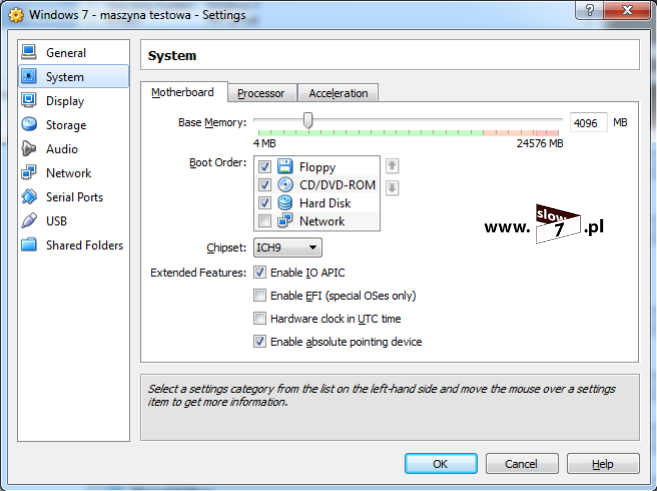This screenshot has height=491, width=657.
Task: Select the CD/DVD-ROM disc boot icon
Action: point(285,184)
